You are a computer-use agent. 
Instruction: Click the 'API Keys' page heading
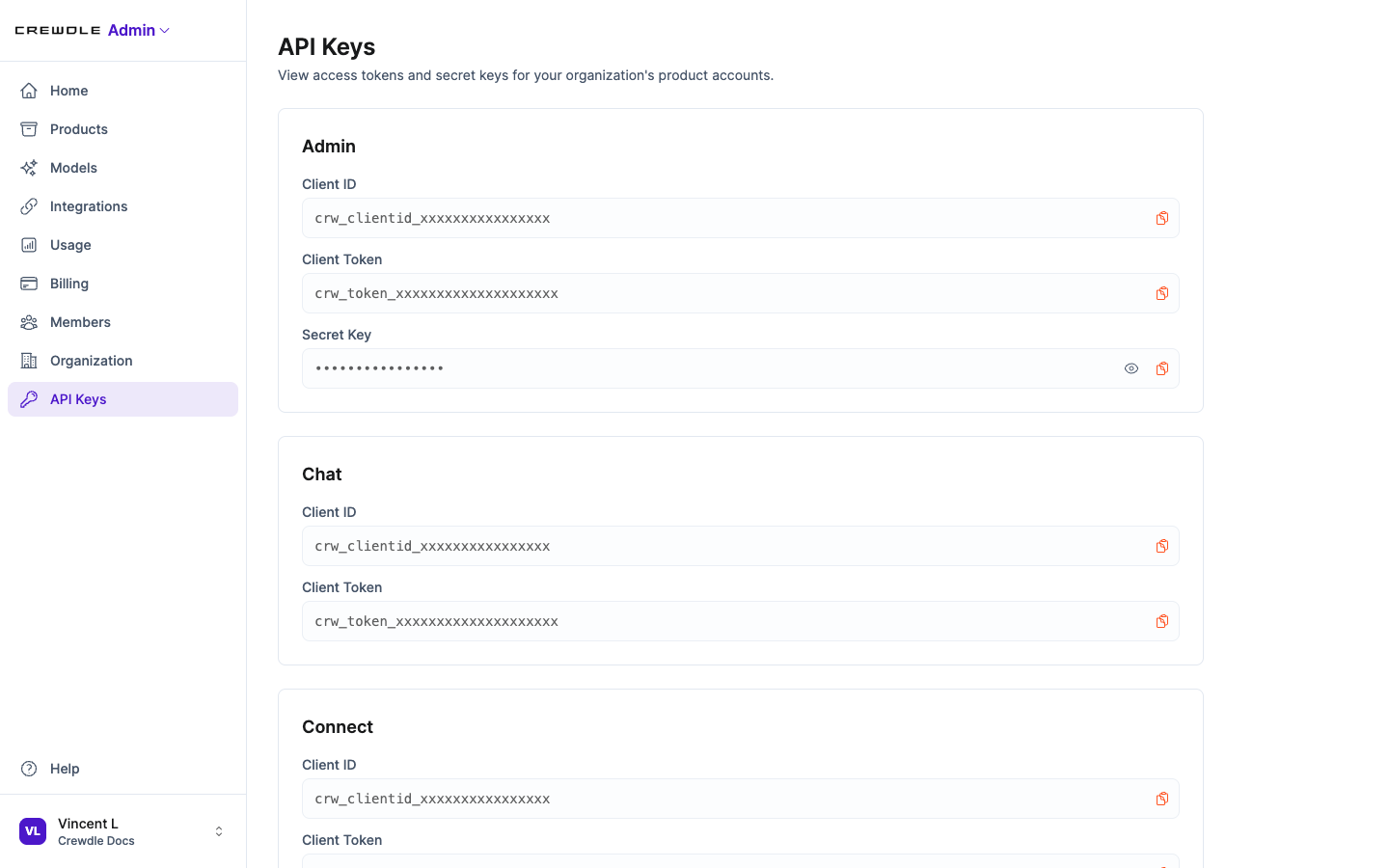pos(327,46)
